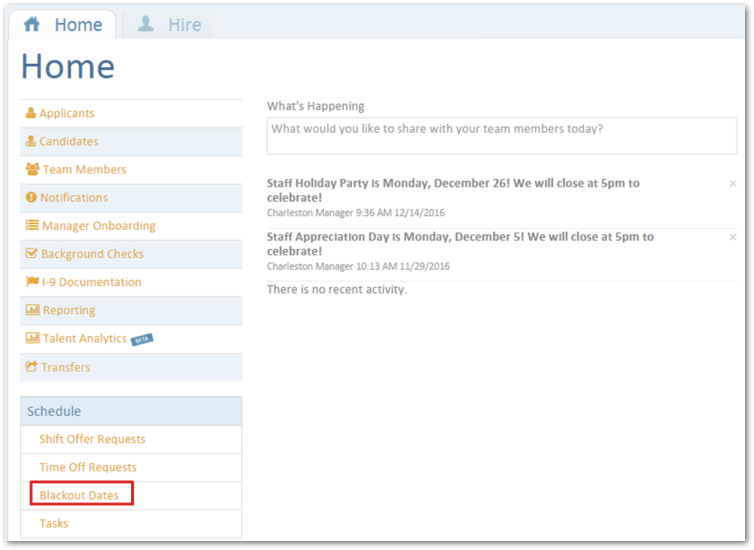Click 'There is no recent activity.' text
The height and width of the screenshot is (550, 754).
coord(337,289)
